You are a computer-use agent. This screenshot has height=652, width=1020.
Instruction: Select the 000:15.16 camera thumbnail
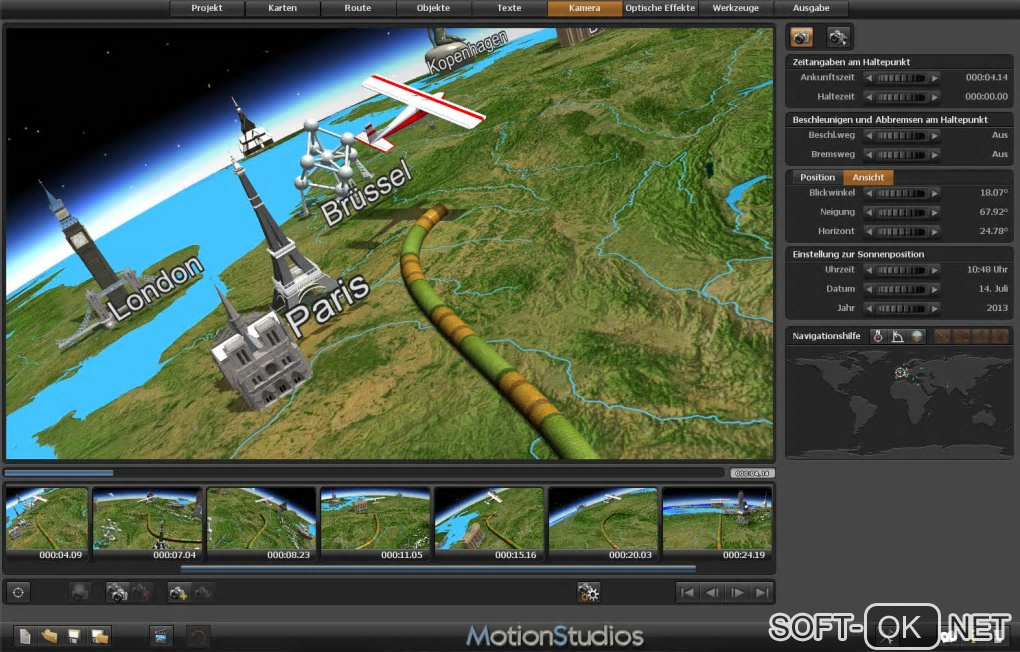pos(489,524)
